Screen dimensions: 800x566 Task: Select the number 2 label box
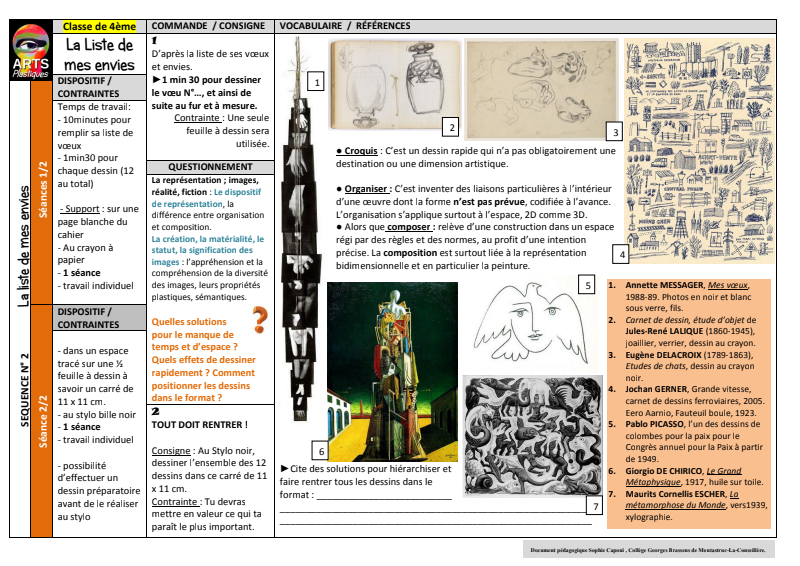coord(451,127)
